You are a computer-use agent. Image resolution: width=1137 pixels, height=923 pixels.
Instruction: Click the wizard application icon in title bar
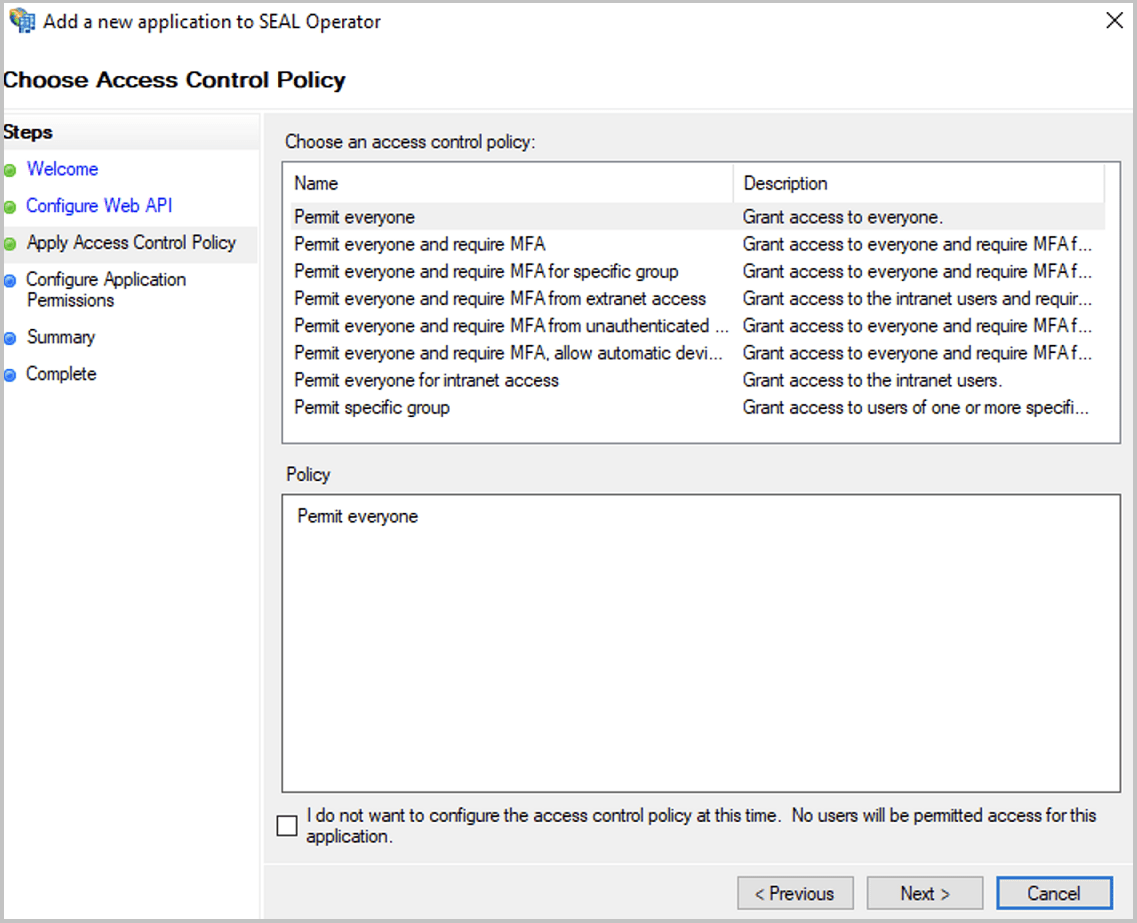click(x=18, y=20)
